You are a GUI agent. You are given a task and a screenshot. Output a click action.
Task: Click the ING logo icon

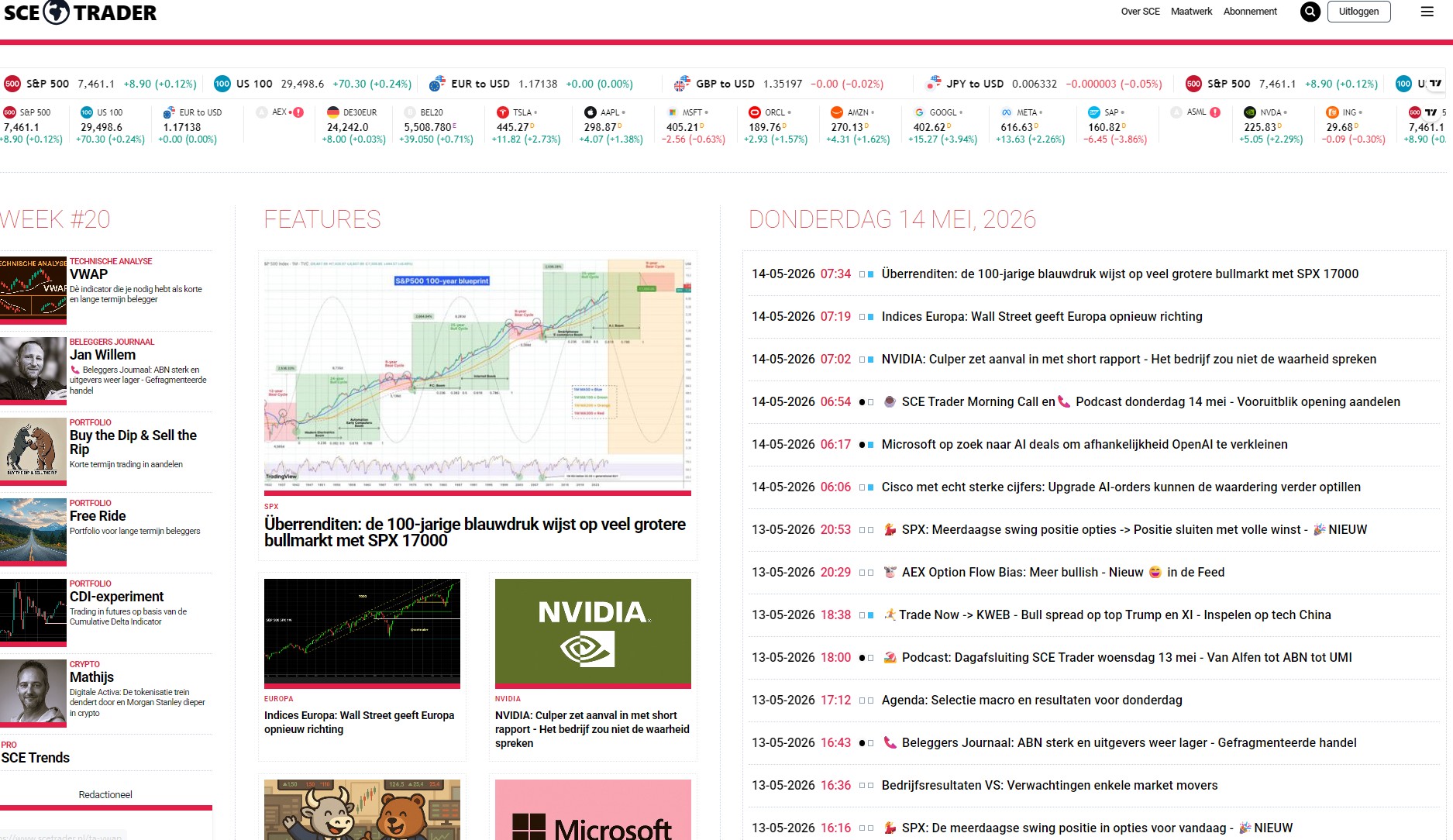pos(1332,112)
